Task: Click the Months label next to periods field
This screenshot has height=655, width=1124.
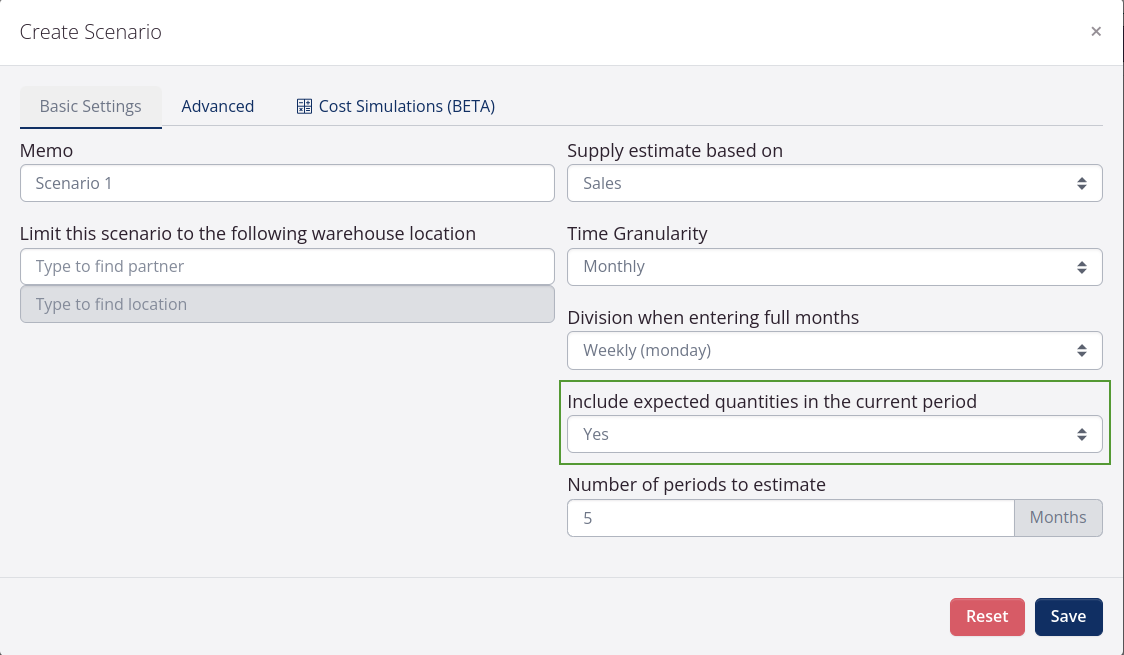Action: (1058, 517)
